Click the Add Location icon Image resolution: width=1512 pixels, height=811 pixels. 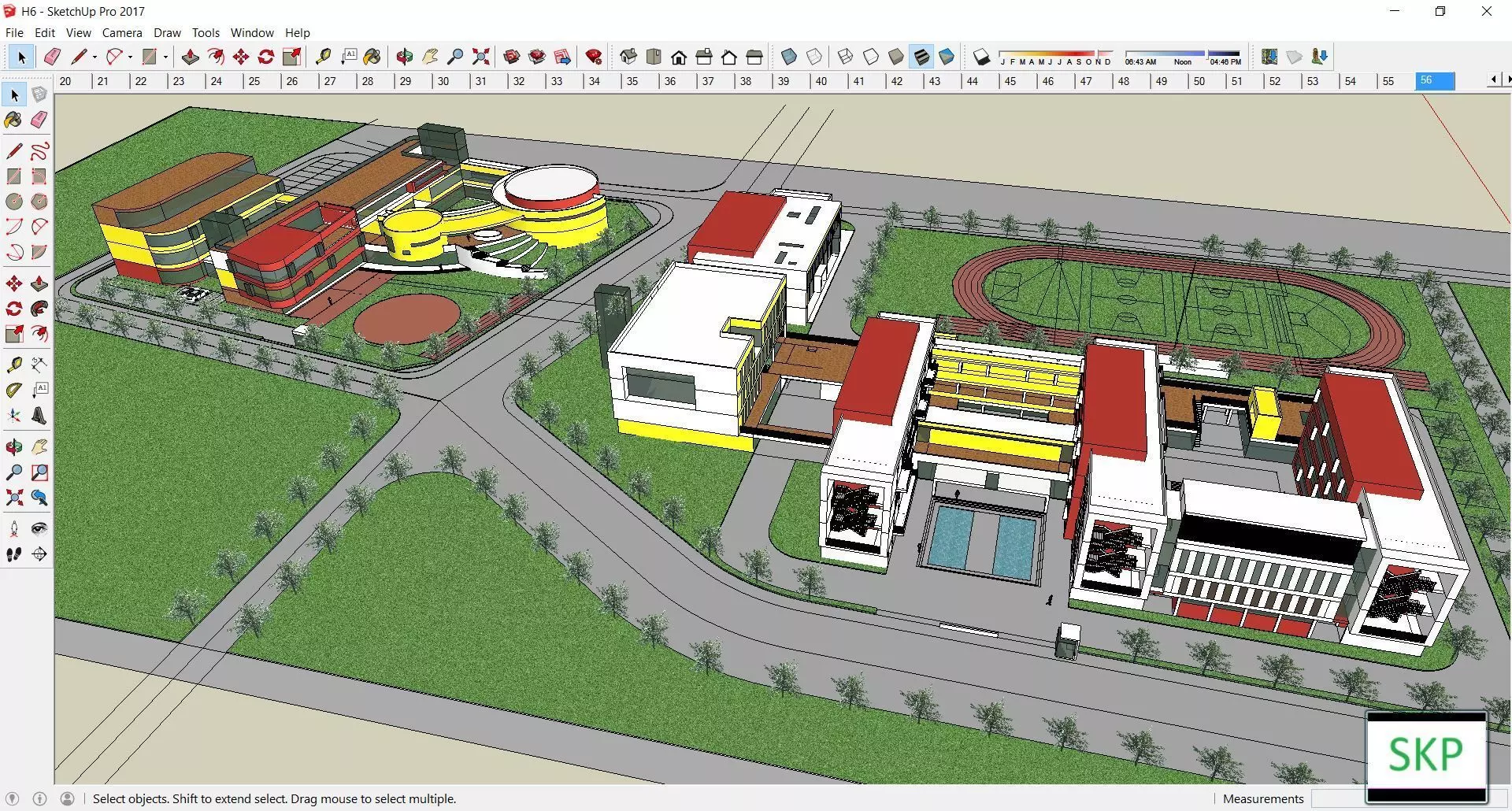[1269, 57]
